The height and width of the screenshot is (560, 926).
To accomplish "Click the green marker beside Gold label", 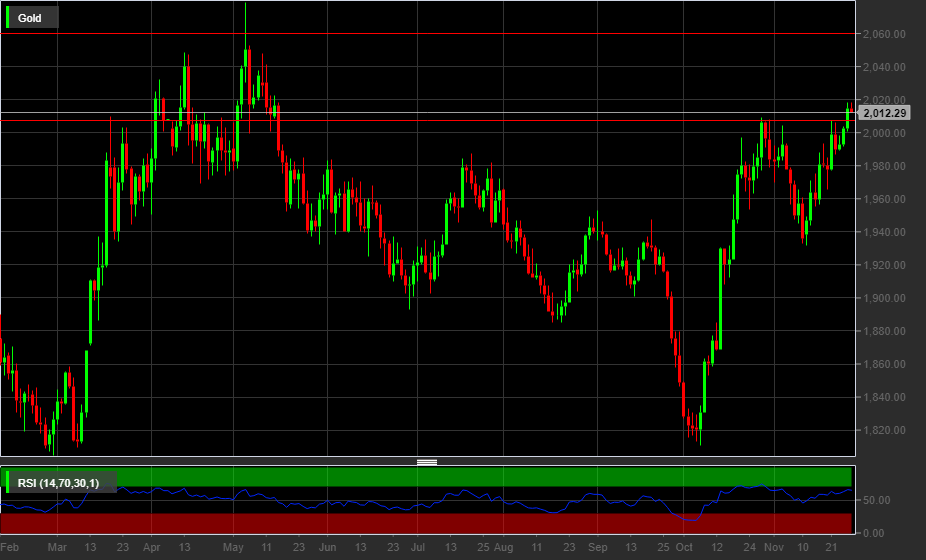I will coord(8,18).
